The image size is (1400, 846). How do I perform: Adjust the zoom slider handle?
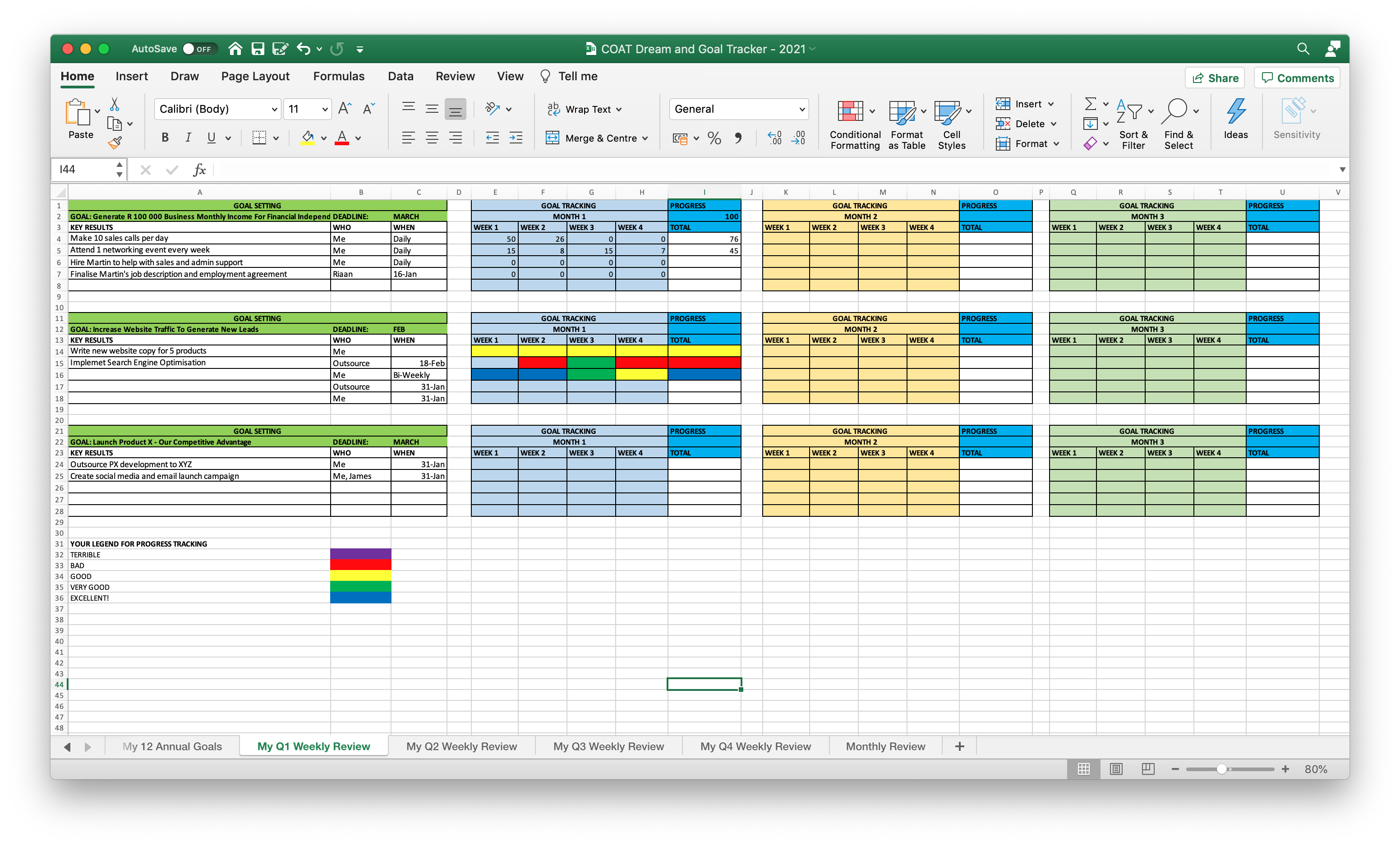1221,769
